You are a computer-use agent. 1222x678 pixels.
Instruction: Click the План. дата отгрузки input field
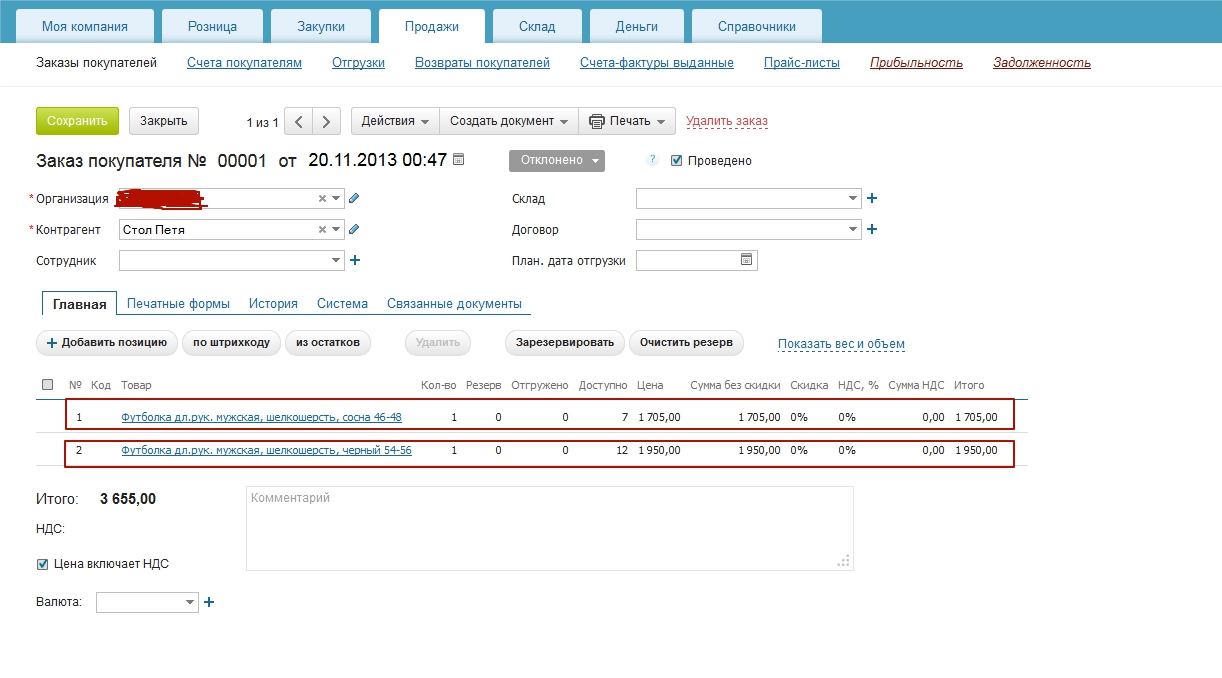pyautogui.click(x=697, y=260)
